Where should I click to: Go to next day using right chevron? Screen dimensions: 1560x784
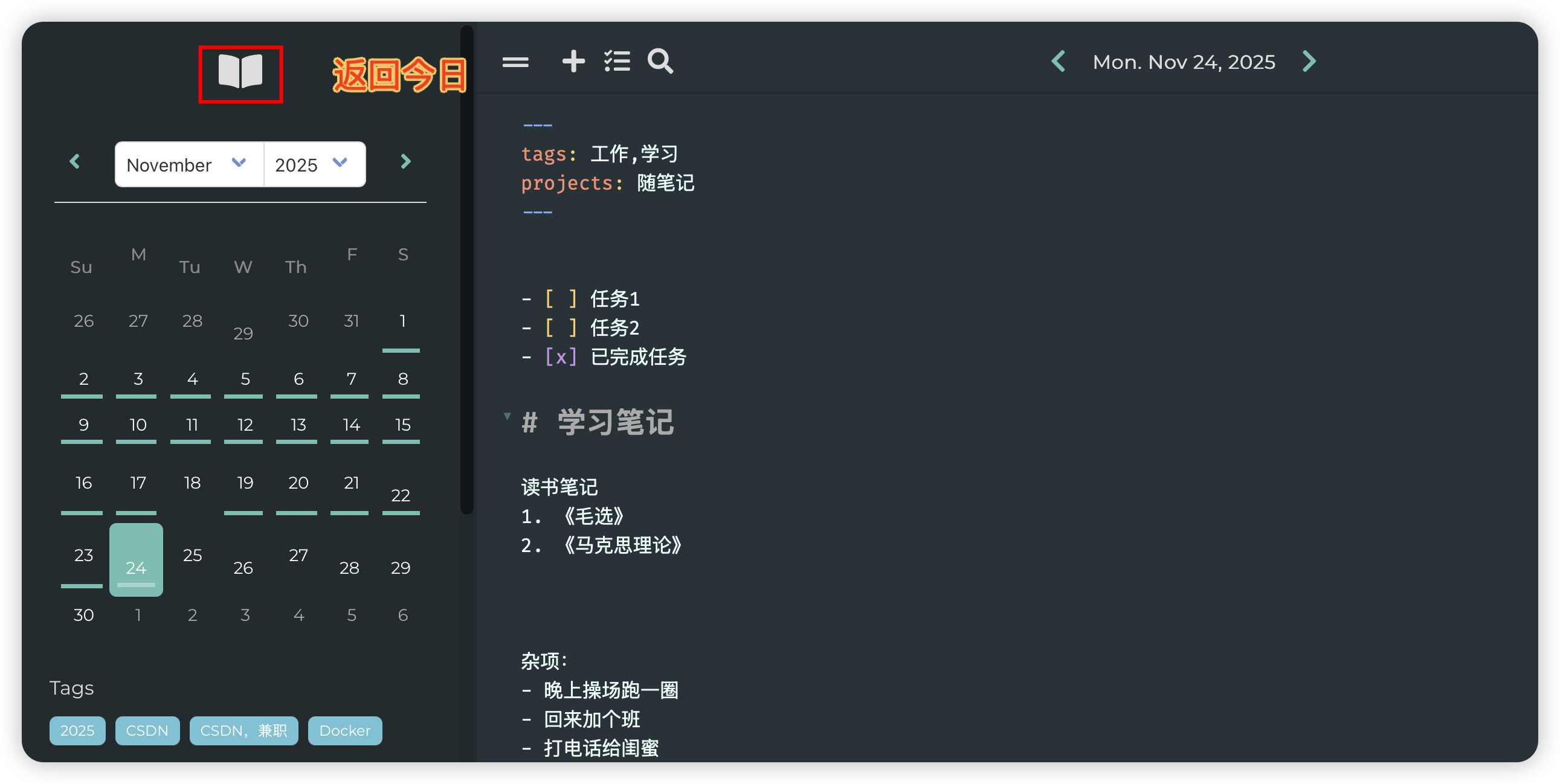[1309, 62]
